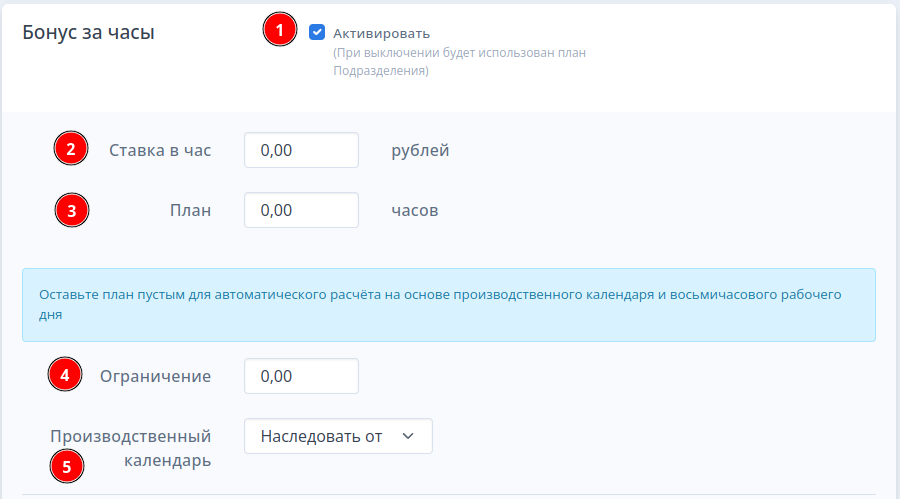Click the Ограничение field label

pyautogui.click(x=156, y=376)
